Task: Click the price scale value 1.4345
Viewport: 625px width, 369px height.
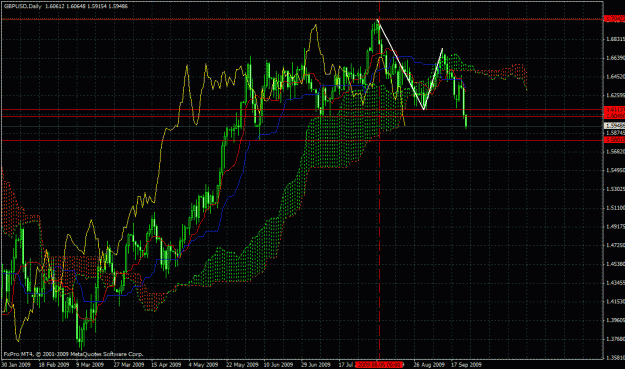Action: 615,283
